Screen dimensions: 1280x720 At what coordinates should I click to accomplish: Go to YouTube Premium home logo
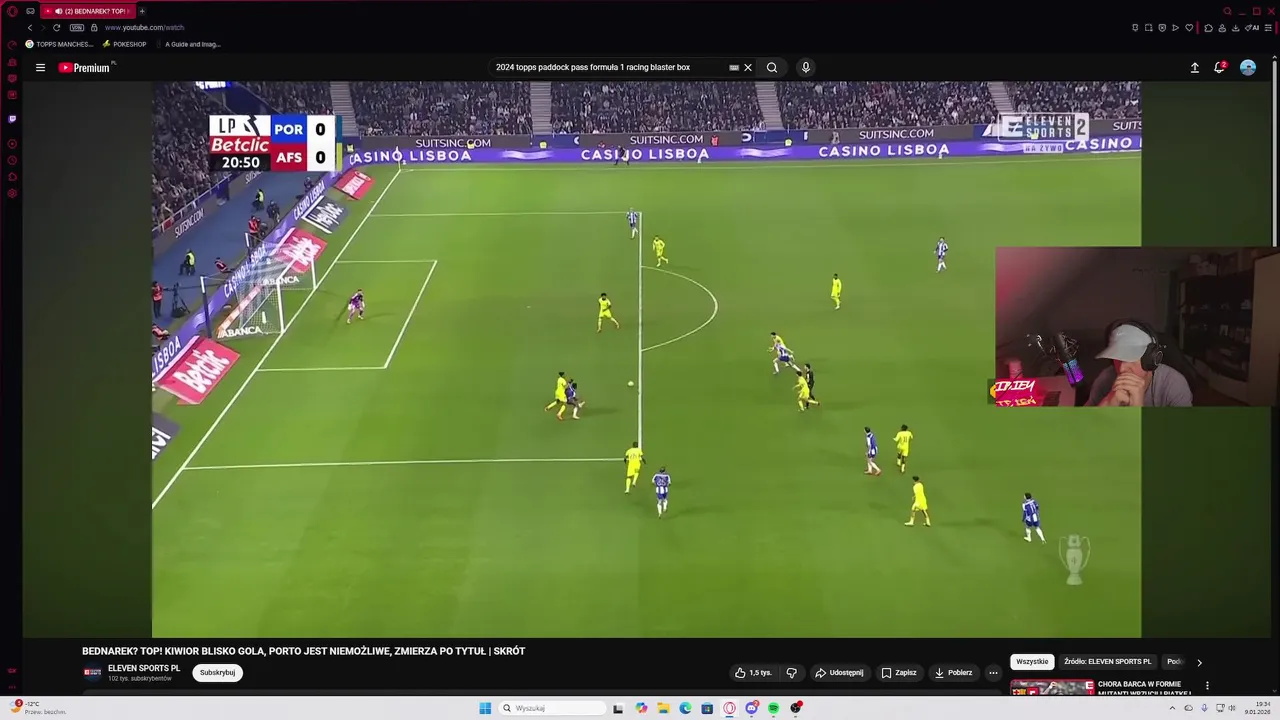pos(84,68)
